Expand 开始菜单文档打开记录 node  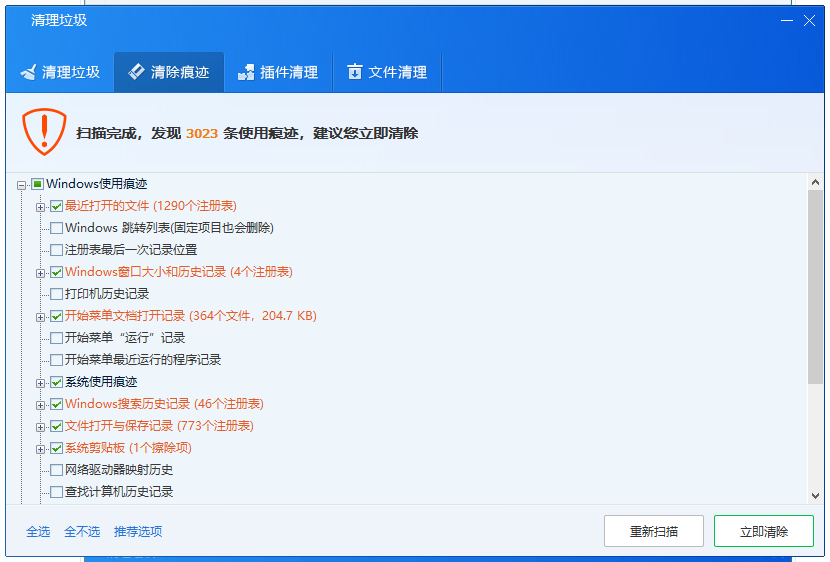coord(40,318)
